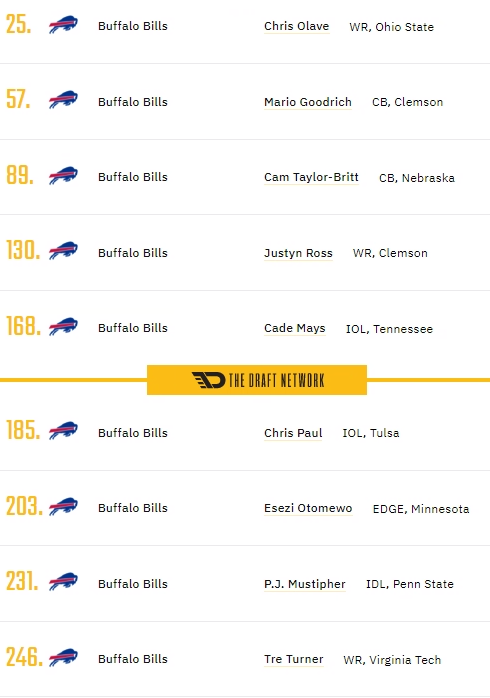Select Bills logo in pick 168 row

63,326
